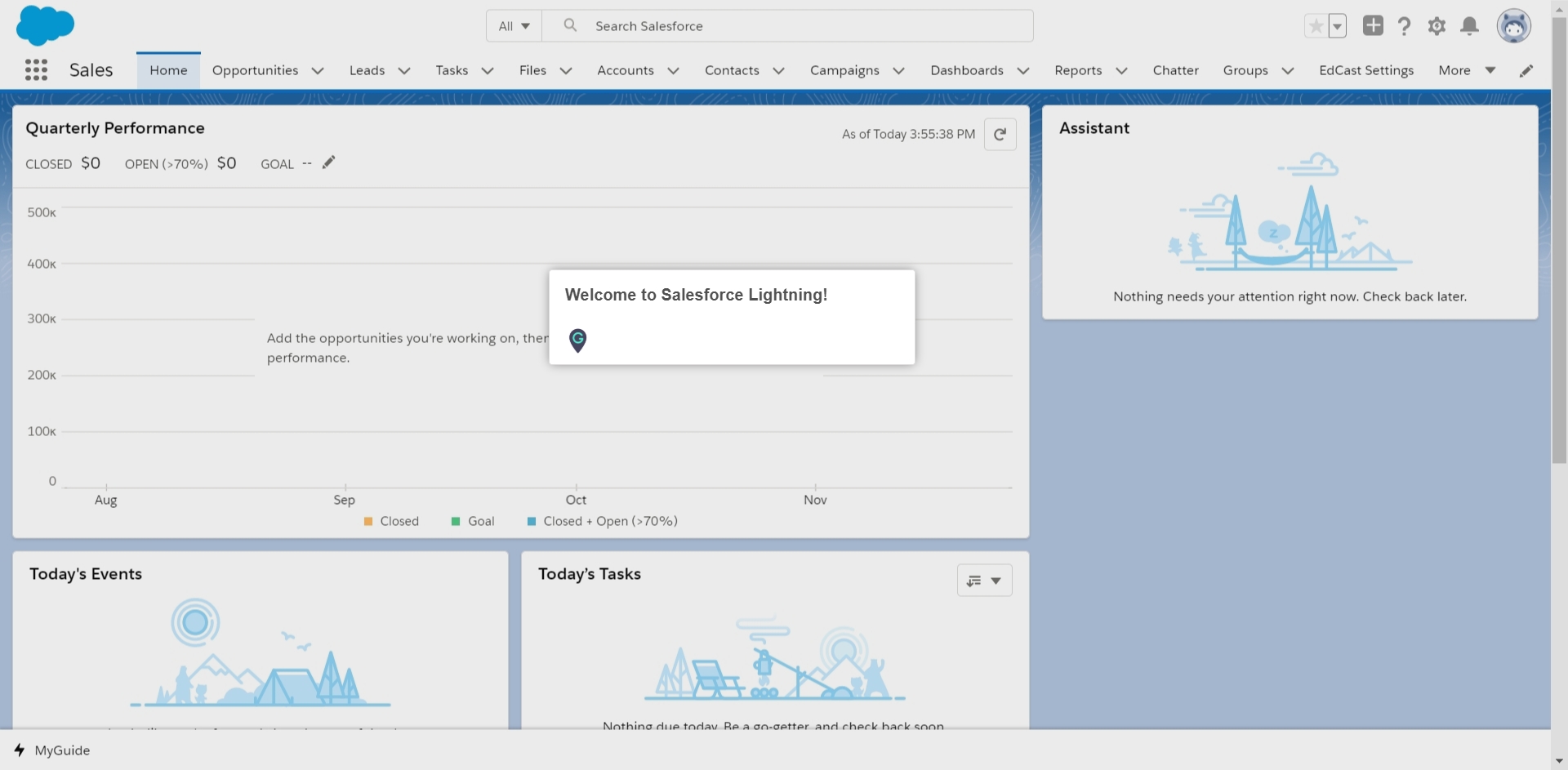Expand the Reports tab chevron
Screen dimensions: 1568x770
point(1121,71)
